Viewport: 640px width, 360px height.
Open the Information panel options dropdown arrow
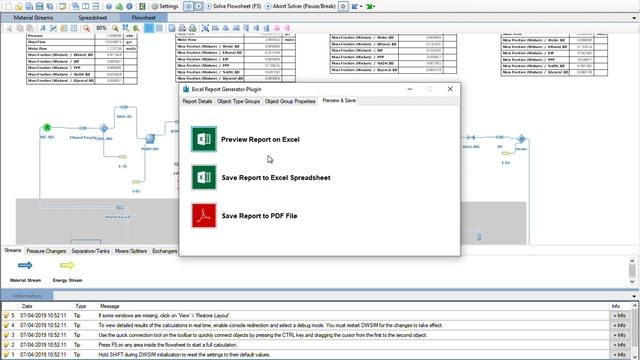[634, 296]
